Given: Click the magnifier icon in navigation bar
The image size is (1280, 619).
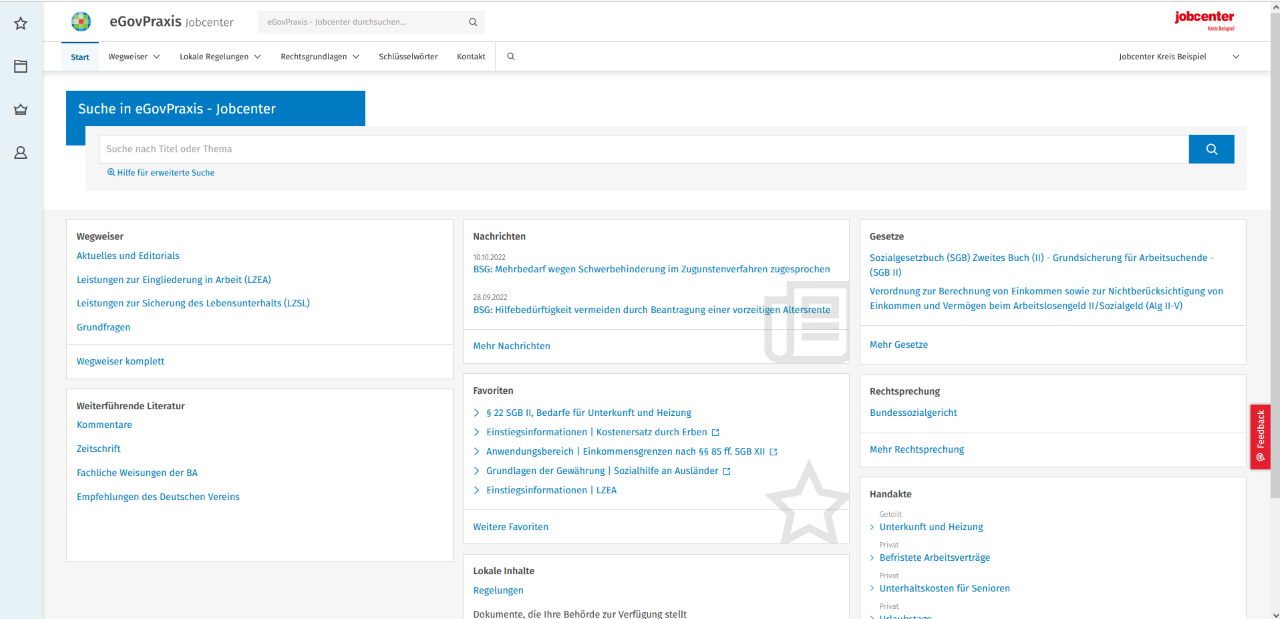Looking at the screenshot, I should pos(511,57).
